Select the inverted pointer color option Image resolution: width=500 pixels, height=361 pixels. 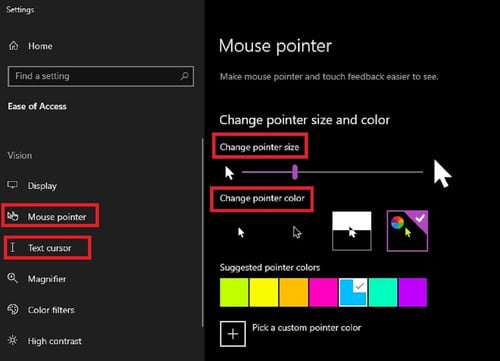click(x=352, y=231)
